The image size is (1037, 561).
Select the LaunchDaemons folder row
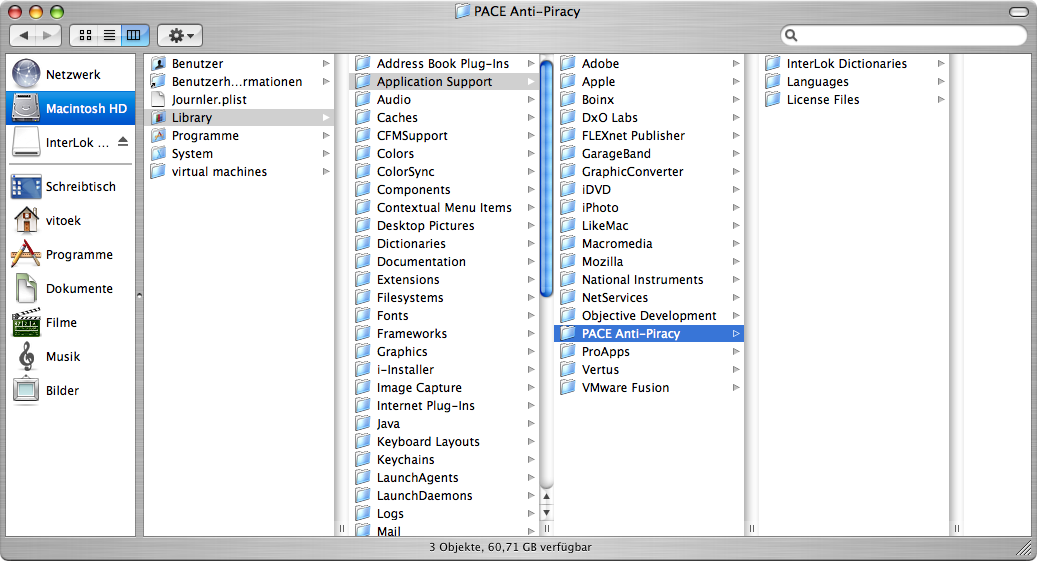(444, 496)
